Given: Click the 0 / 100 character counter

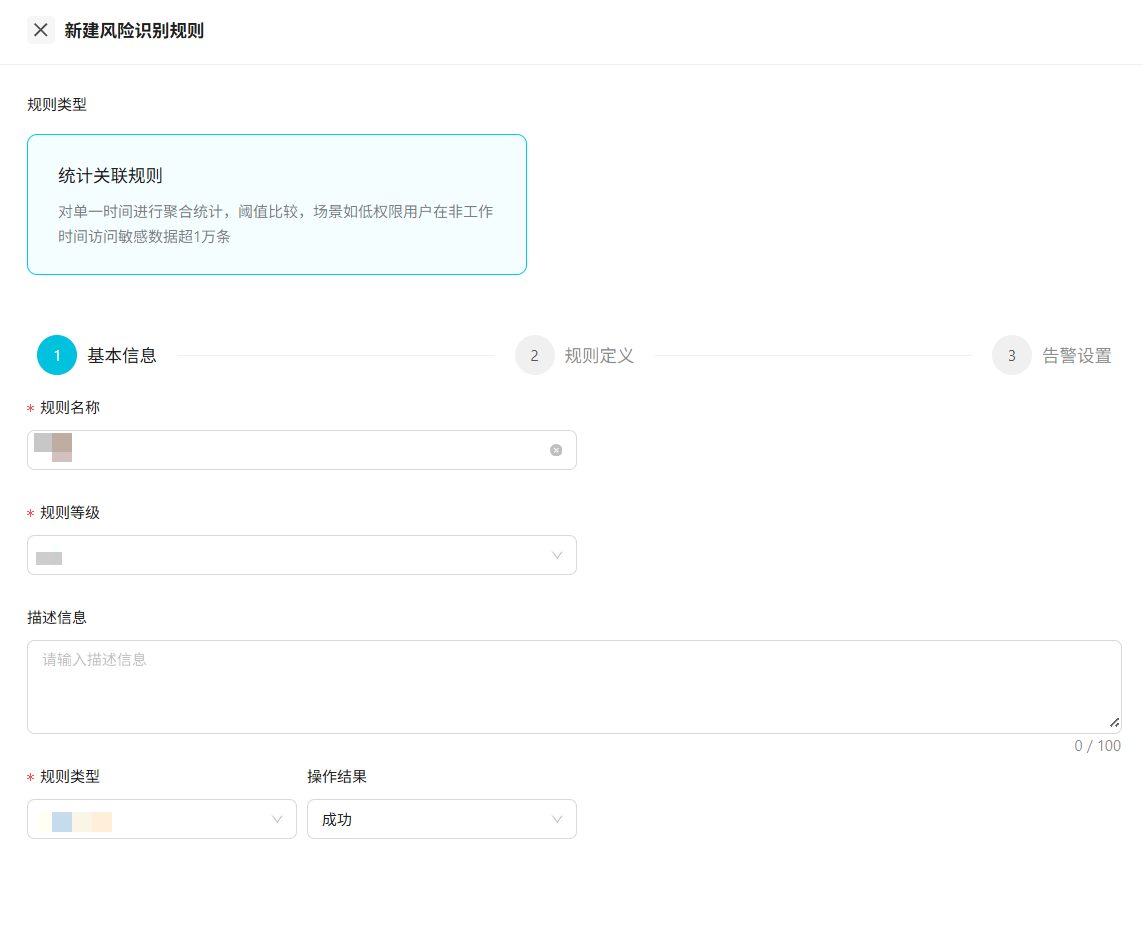Looking at the screenshot, I should click(x=1097, y=745).
